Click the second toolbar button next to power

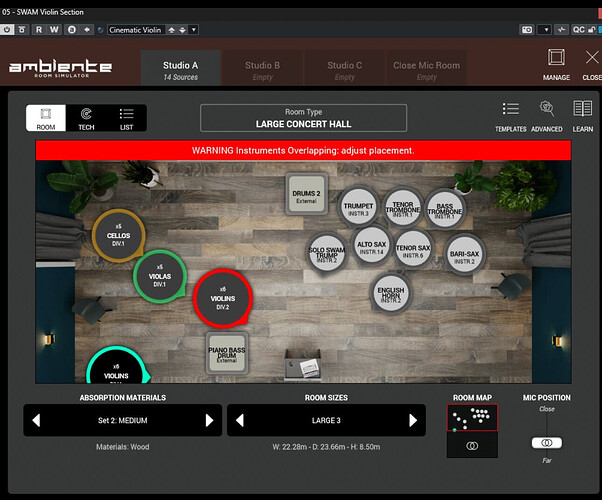[x=22, y=30]
